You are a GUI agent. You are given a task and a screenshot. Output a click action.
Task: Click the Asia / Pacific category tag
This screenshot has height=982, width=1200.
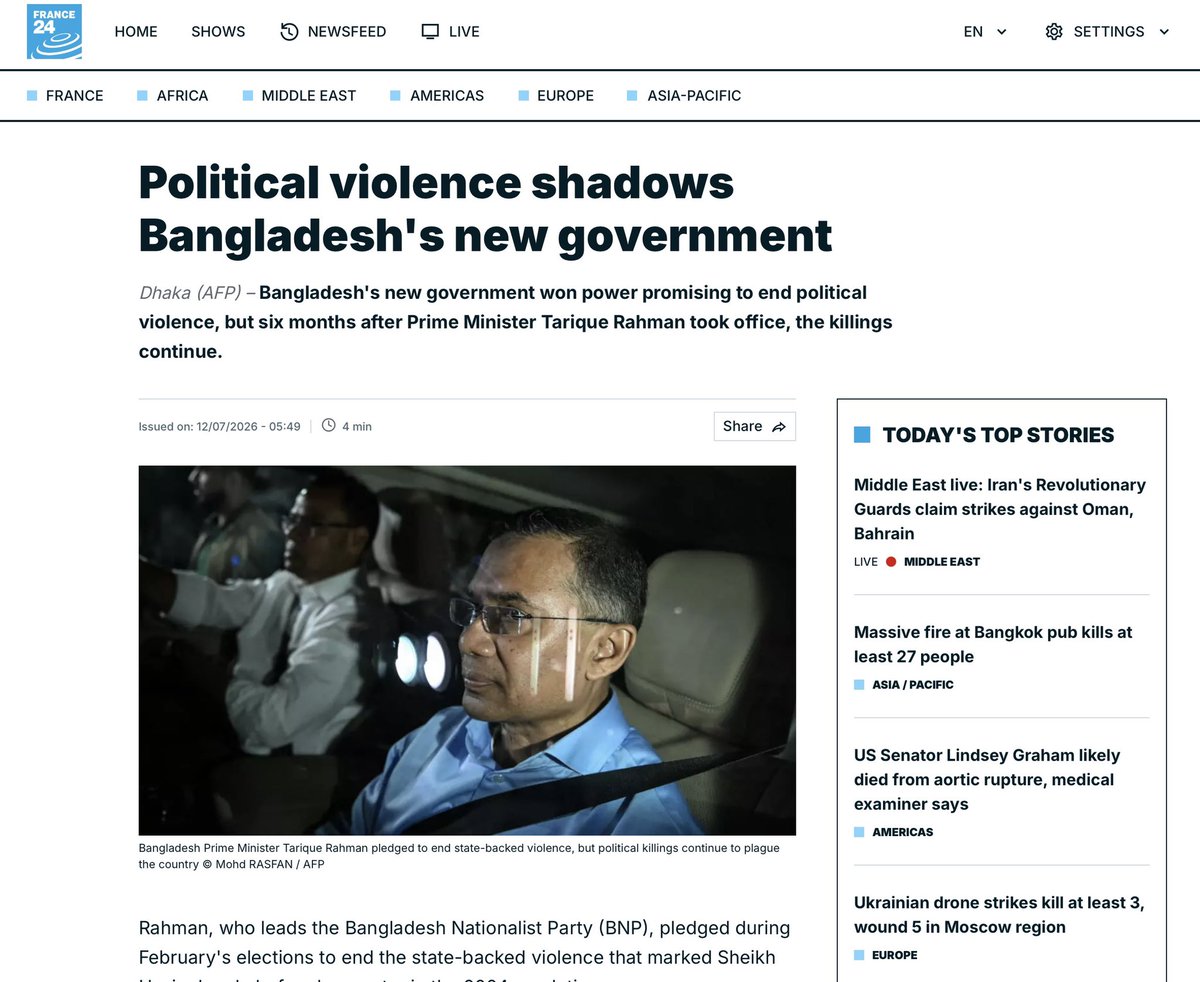tap(904, 685)
